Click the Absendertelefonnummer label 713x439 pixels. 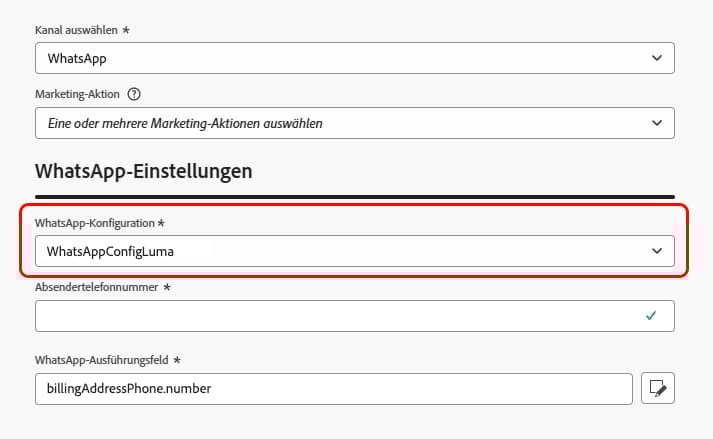97,287
